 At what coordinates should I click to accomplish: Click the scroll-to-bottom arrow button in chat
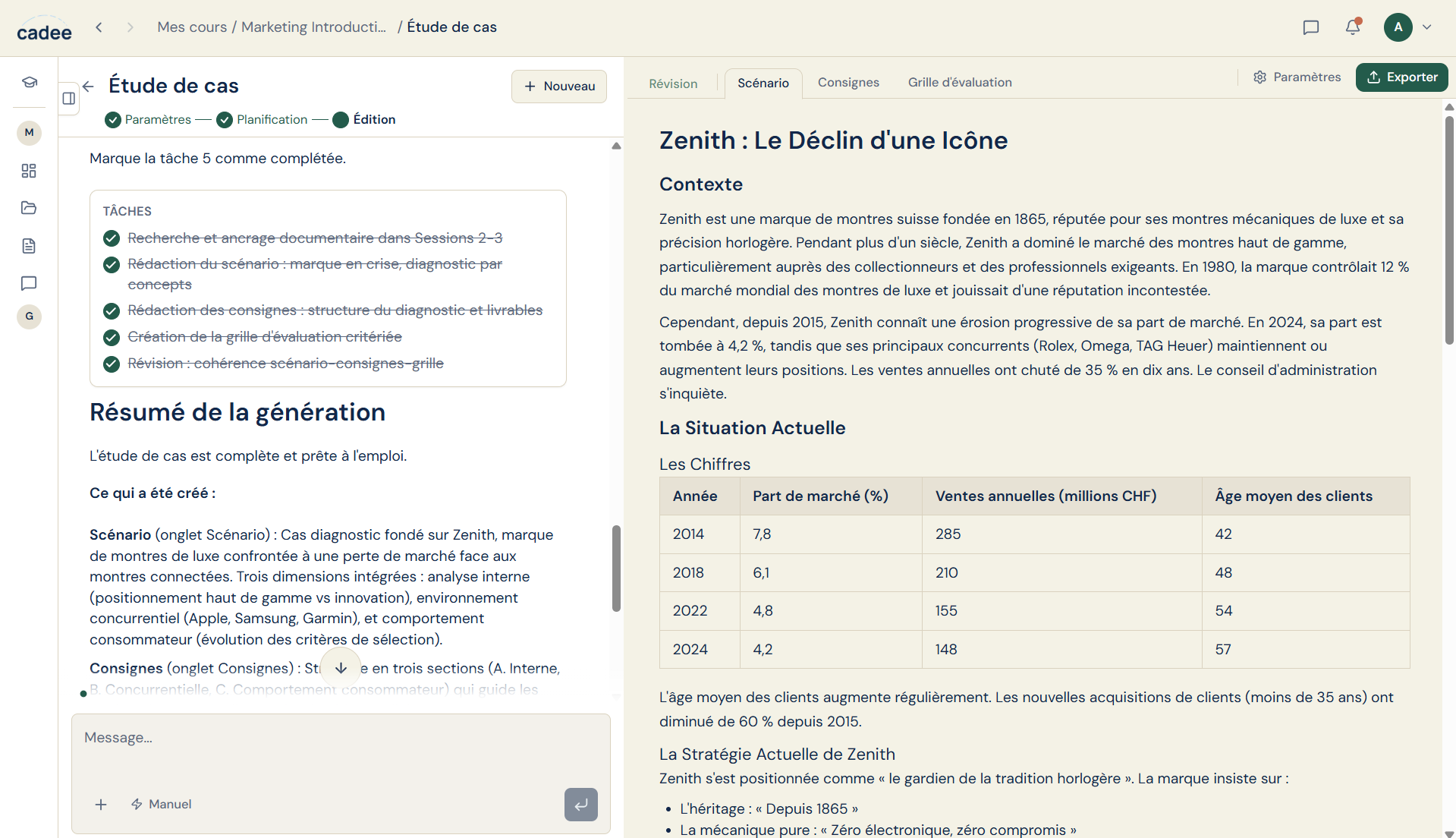[341, 668]
